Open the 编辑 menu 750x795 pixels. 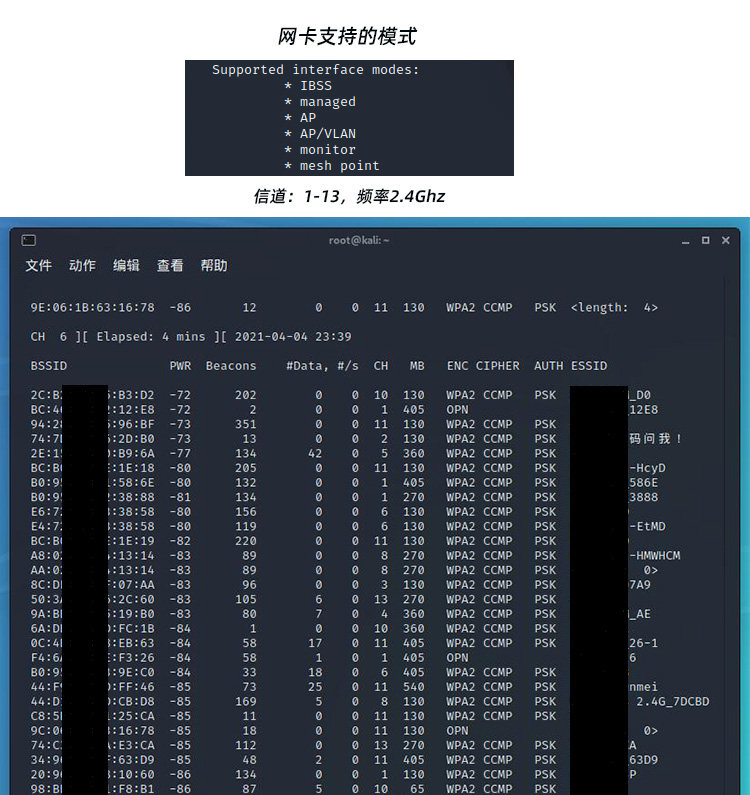126,265
